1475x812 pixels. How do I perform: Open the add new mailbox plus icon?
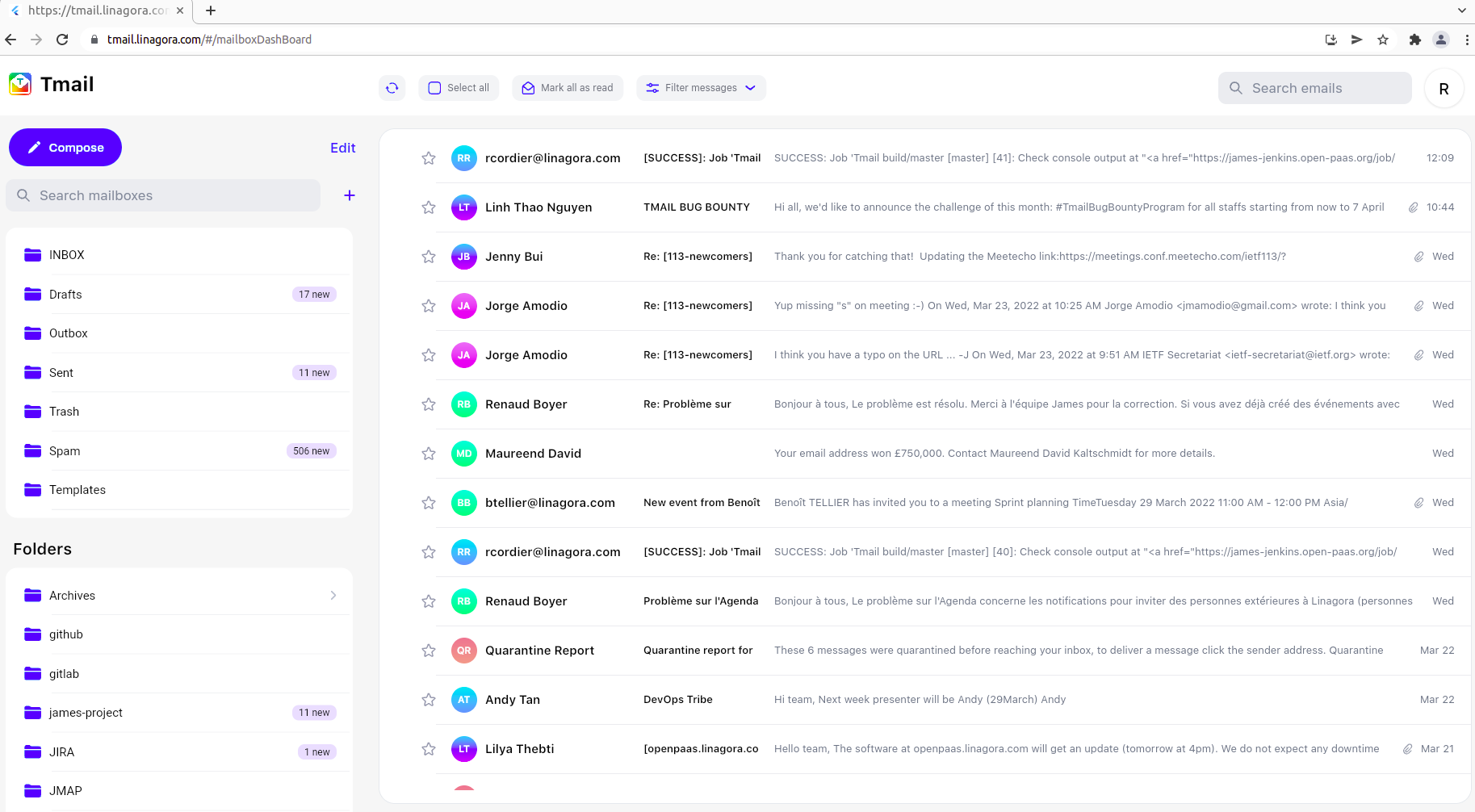coord(349,195)
